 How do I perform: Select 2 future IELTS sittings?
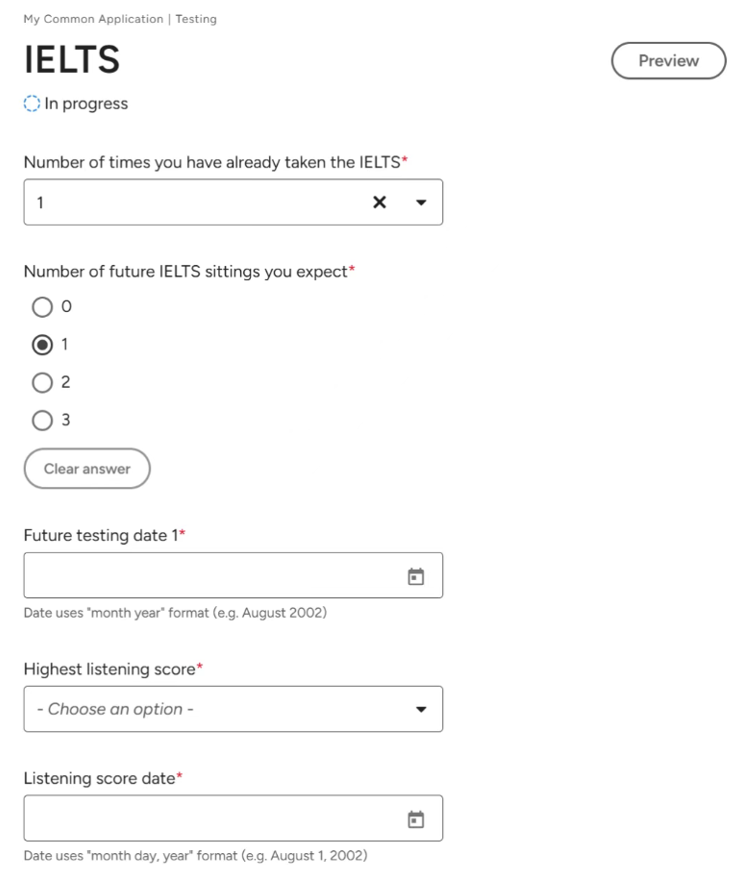click(x=42, y=383)
